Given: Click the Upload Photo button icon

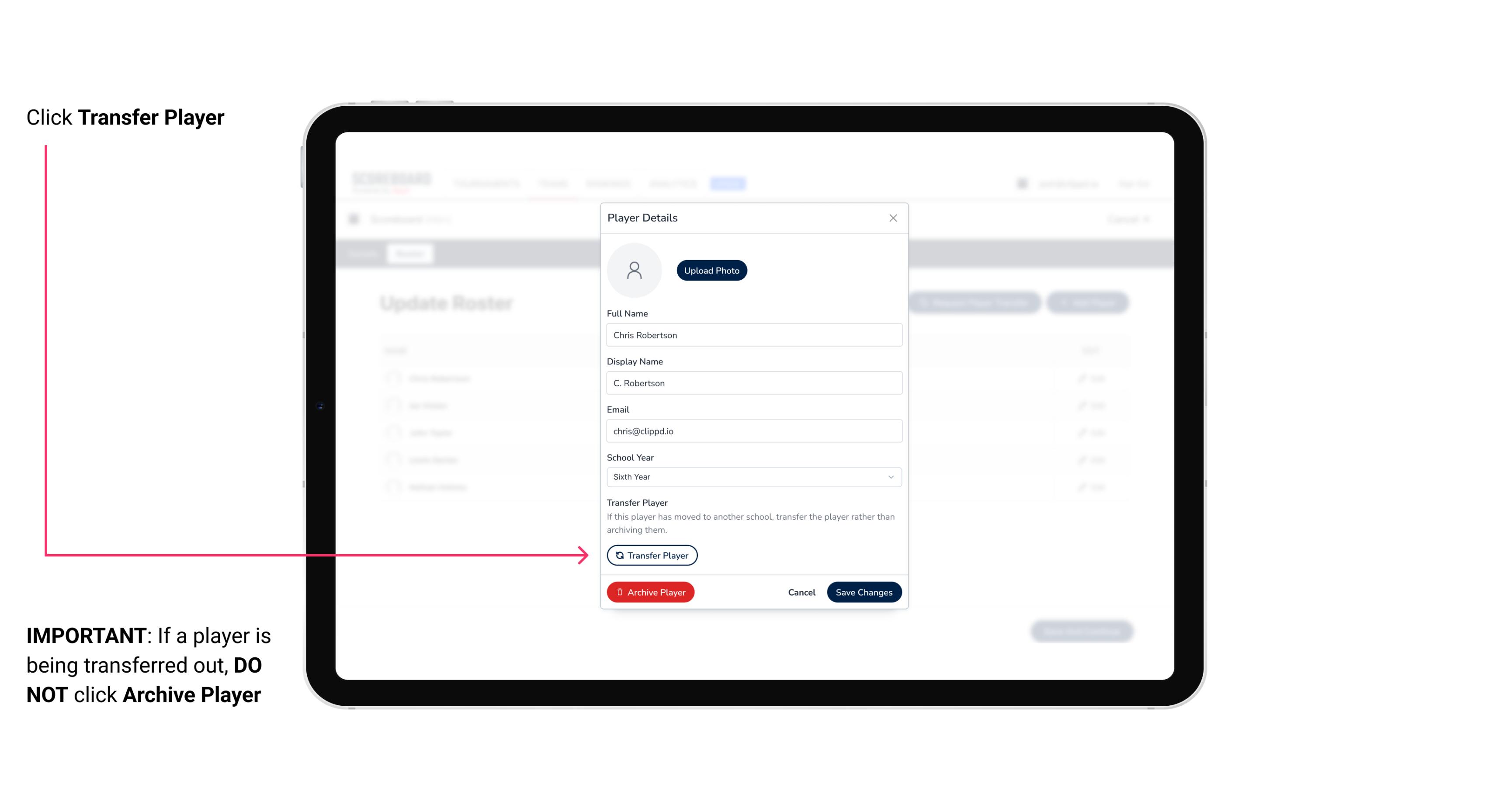Looking at the screenshot, I should pos(712,270).
